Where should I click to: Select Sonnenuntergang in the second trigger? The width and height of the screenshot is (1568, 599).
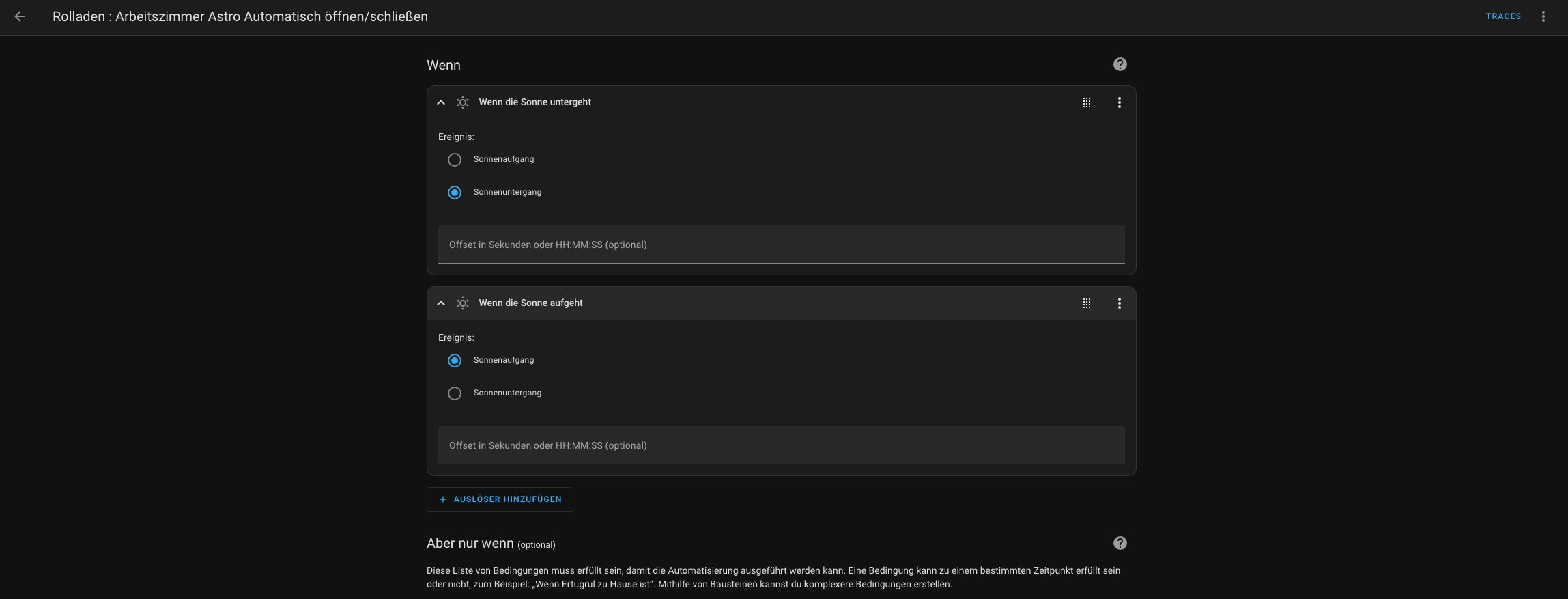(x=455, y=393)
